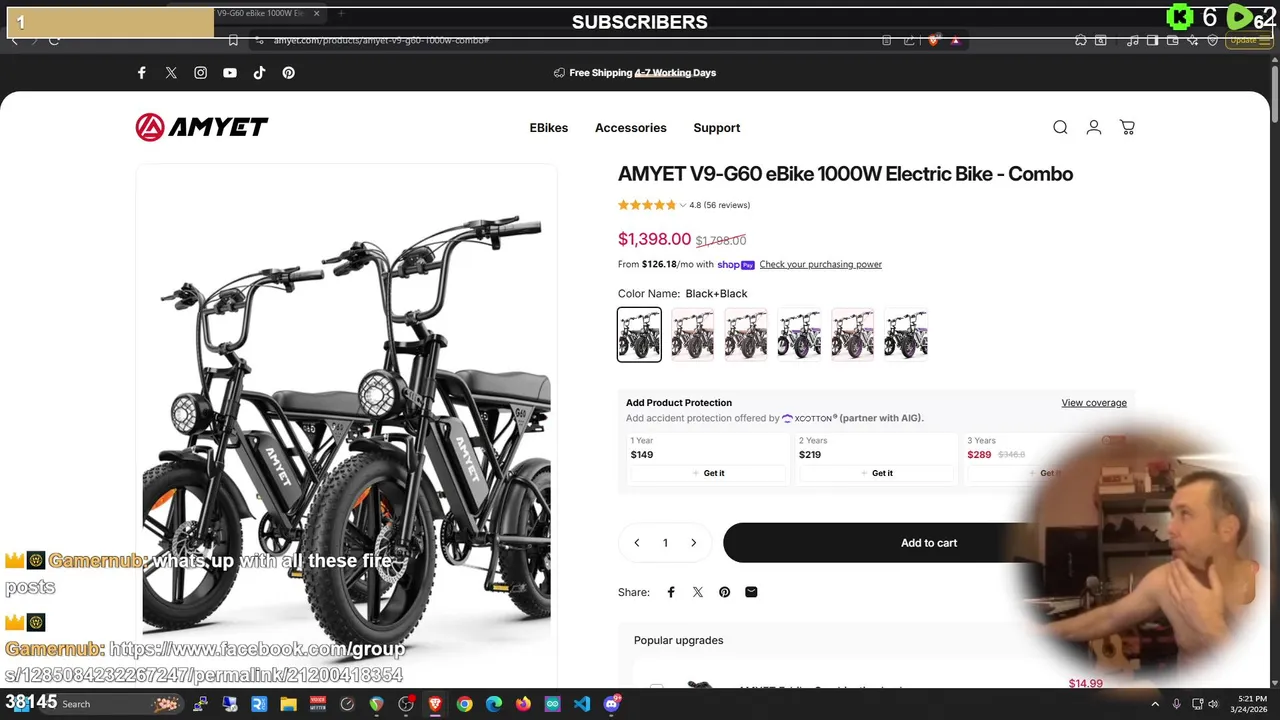Image resolution: width=1280 pixels, height=720 pixels.
Task: Open Facebook group link in chat overlay
Action: coord(205,662)
